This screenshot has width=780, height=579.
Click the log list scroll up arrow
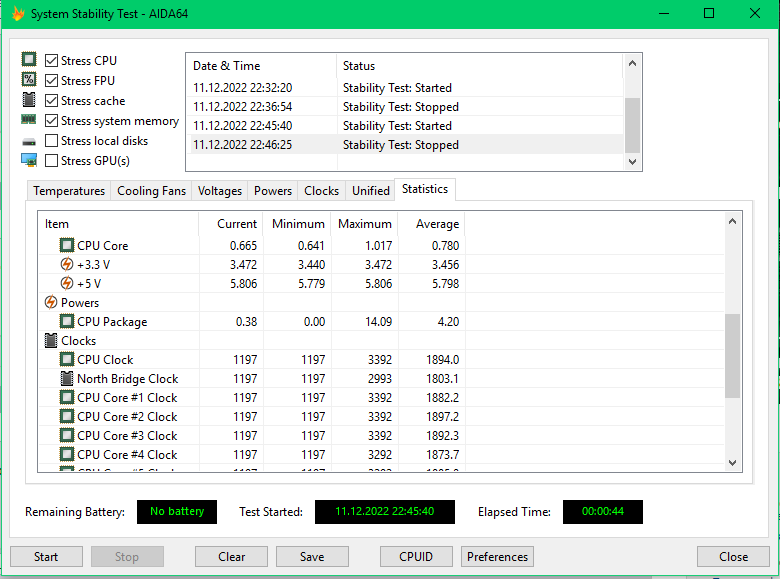(x=632, y=63)
